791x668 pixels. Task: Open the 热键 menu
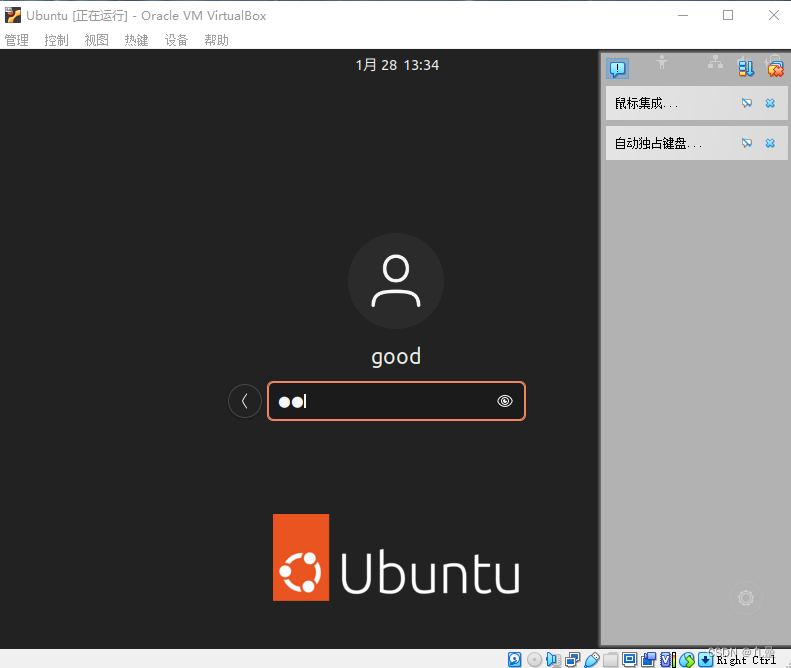(136, 40)
